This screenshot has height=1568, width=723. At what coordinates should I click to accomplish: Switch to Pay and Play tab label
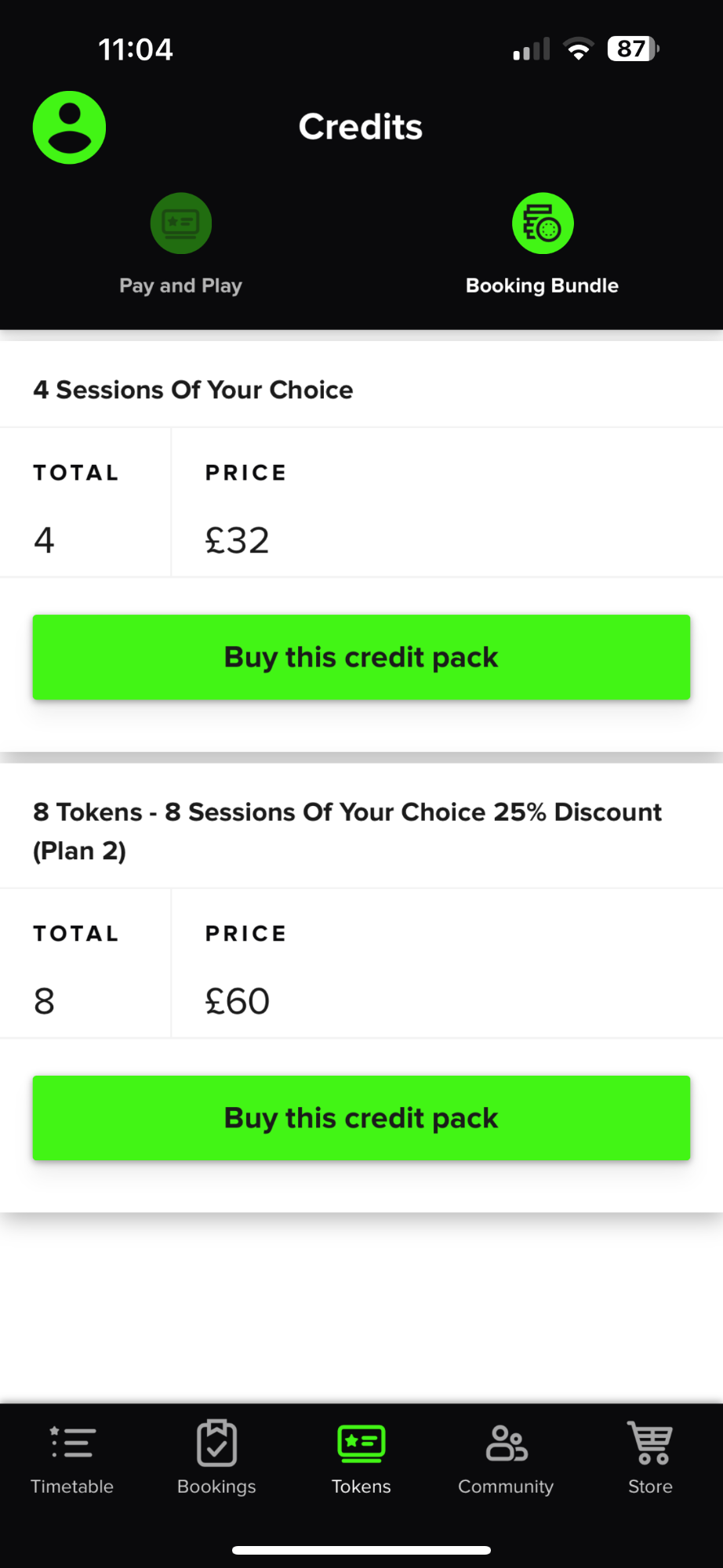pyautogui.click(x=180, y=285)
